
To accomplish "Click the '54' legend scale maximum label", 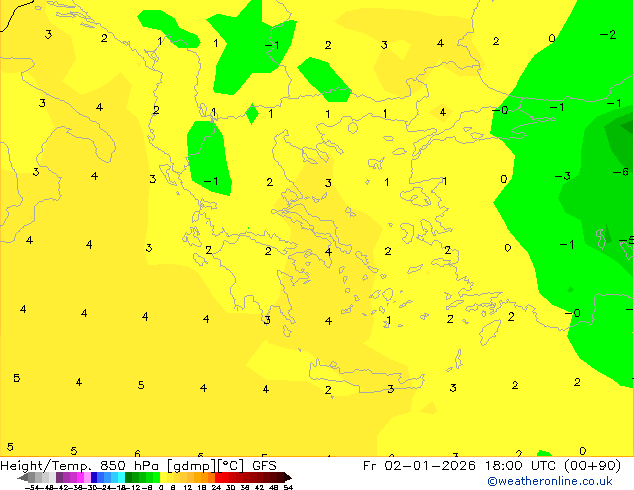I will 288,487.
